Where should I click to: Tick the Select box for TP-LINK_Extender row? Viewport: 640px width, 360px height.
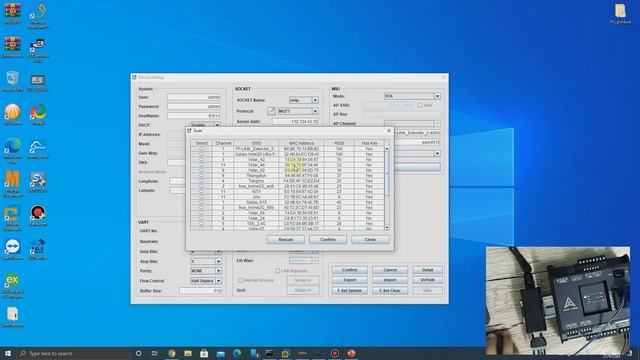(x=201, y=149)
